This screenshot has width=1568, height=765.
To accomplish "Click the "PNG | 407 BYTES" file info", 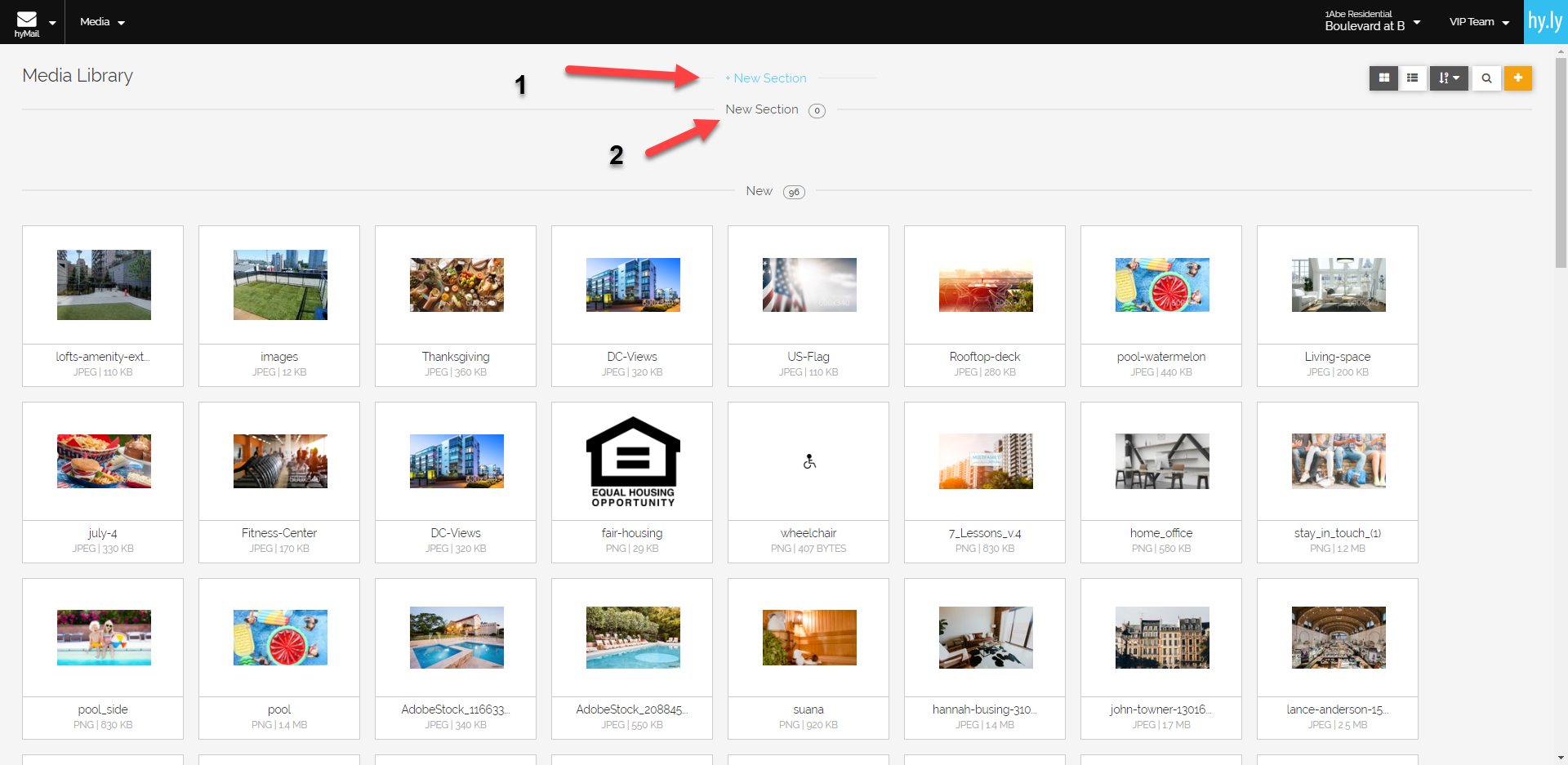I will [x=808, y=549].
